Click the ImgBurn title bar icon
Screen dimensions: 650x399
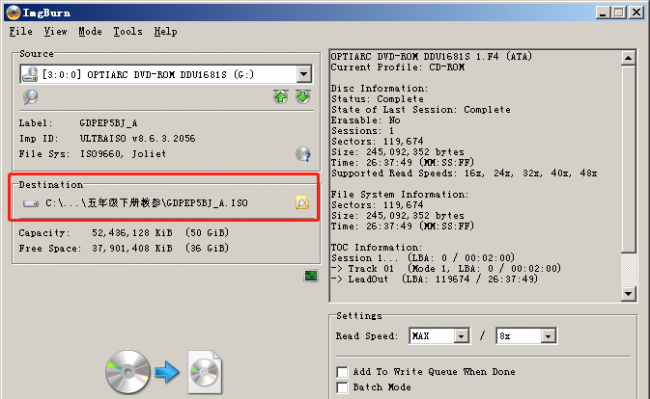(x=13, y=12)
